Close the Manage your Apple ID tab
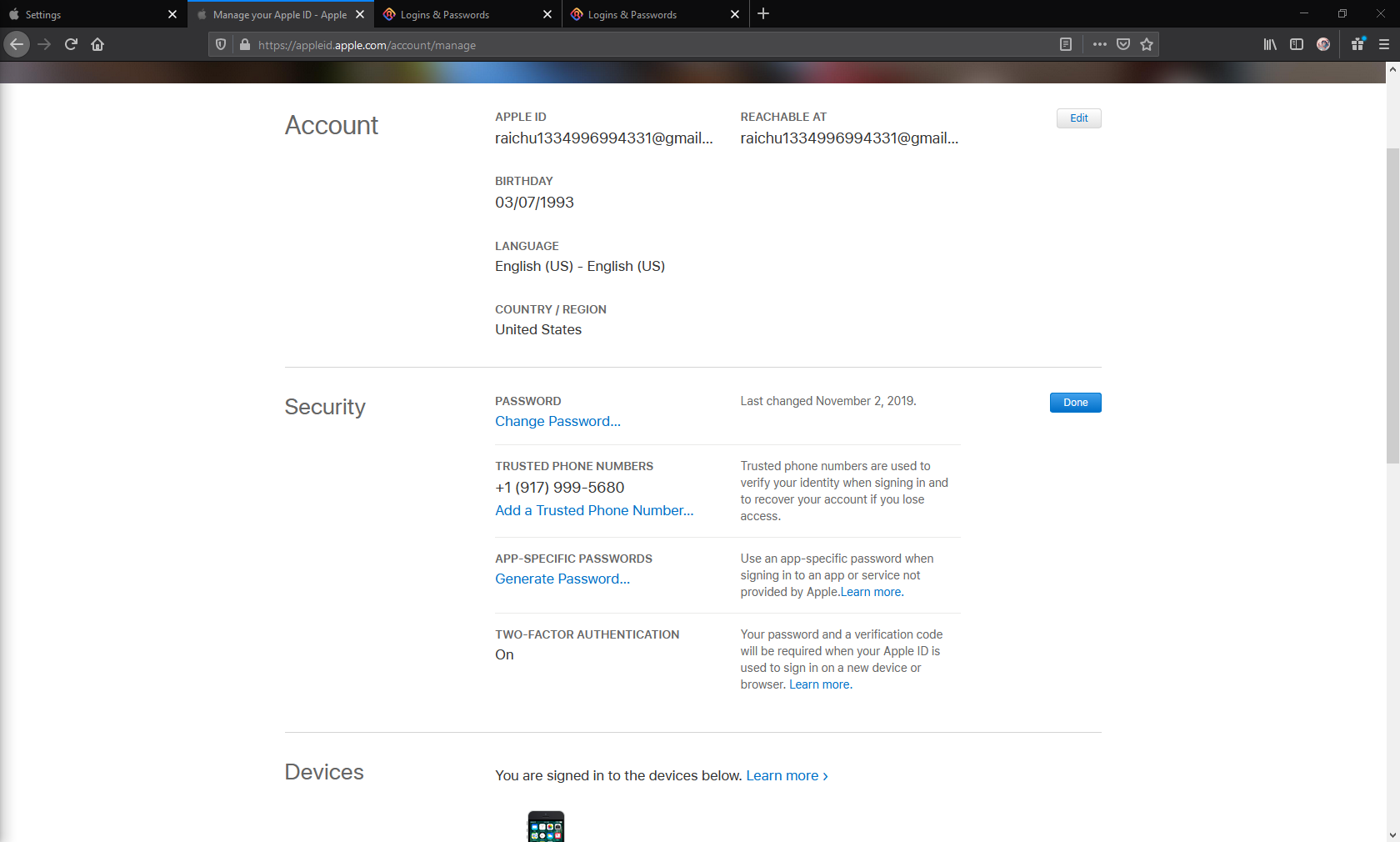This screenshot has height=842, width=1400. (x=360, y=14)
